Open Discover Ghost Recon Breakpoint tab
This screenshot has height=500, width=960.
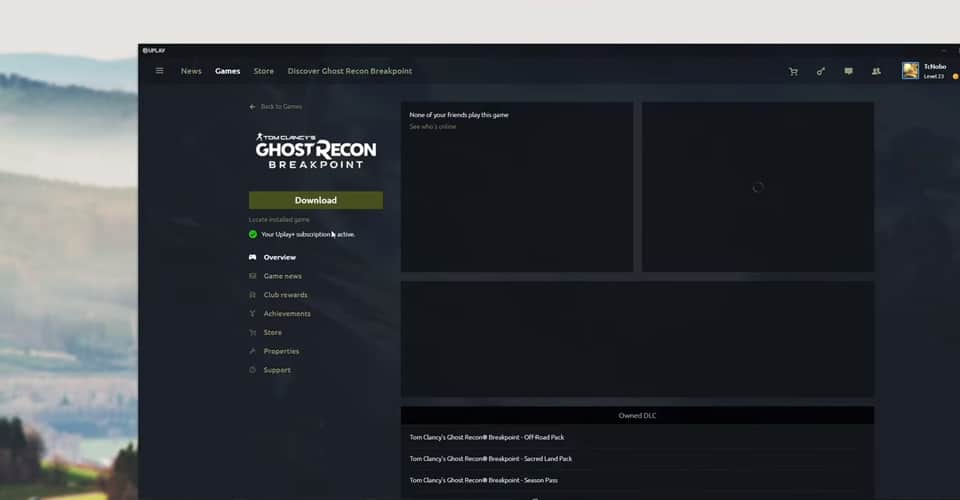pyautogui.click(x=350, y=71)
